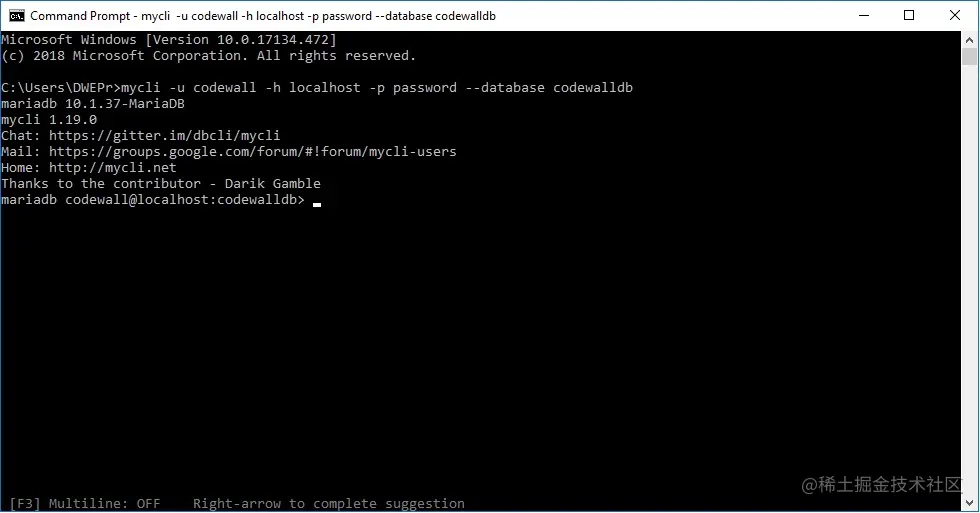
Task: Maximize the Command Prompt window
Action: 909,16
